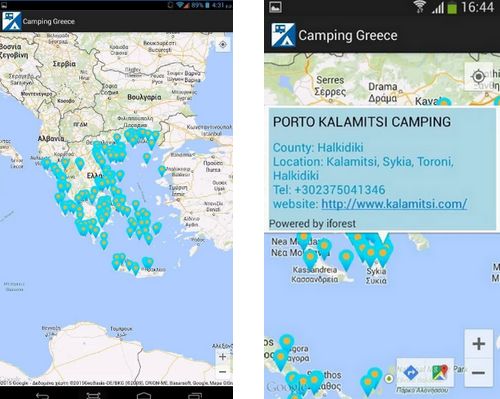Open location in Google Maps icon
500x399 pixels.
(440, 372)
